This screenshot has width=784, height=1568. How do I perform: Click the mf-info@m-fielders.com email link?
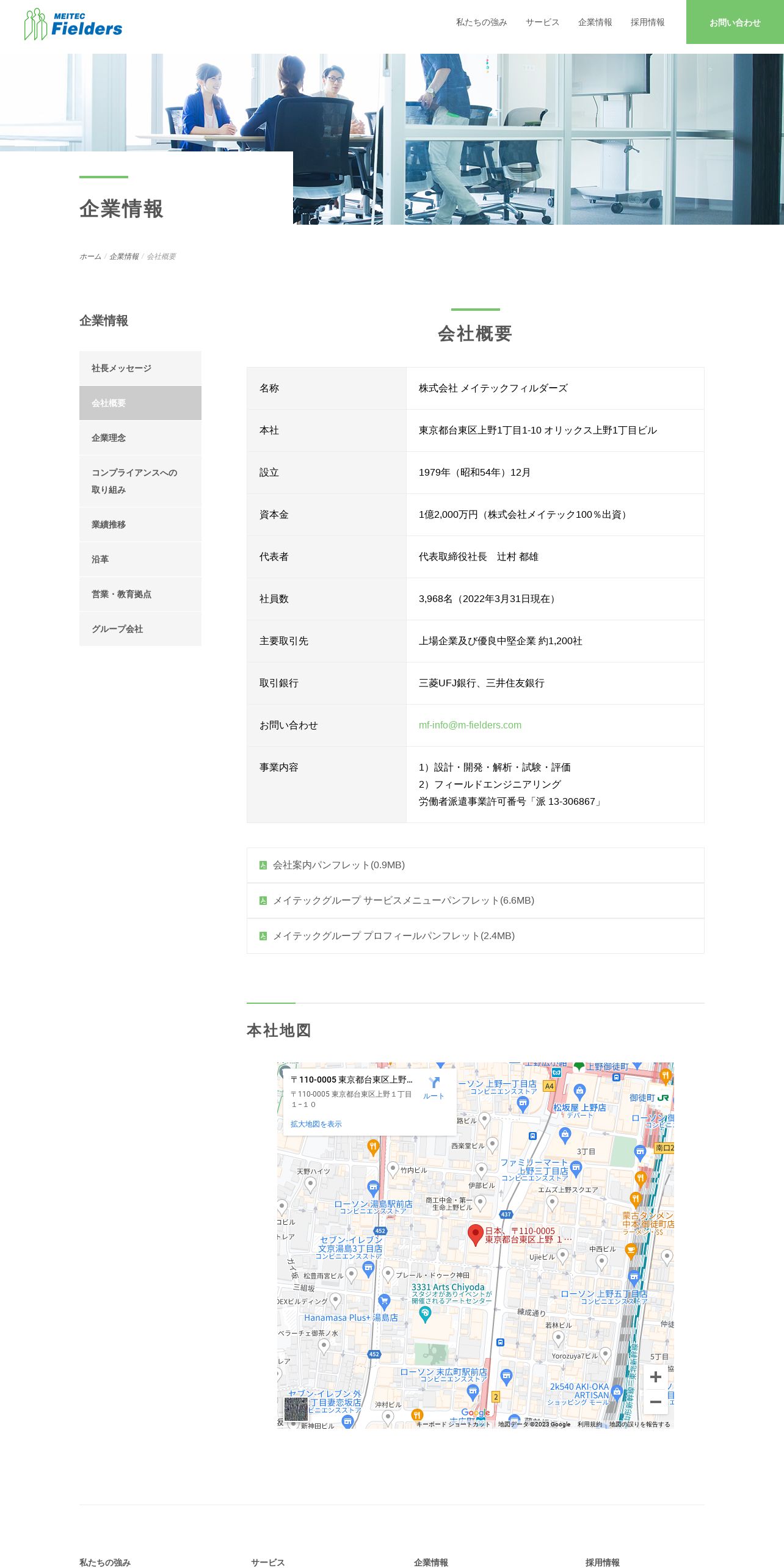[x=470, y=725]
